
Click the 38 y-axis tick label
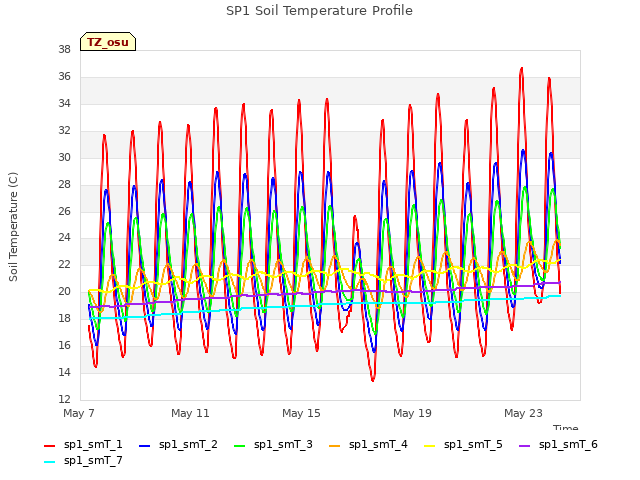coord(64,50)
